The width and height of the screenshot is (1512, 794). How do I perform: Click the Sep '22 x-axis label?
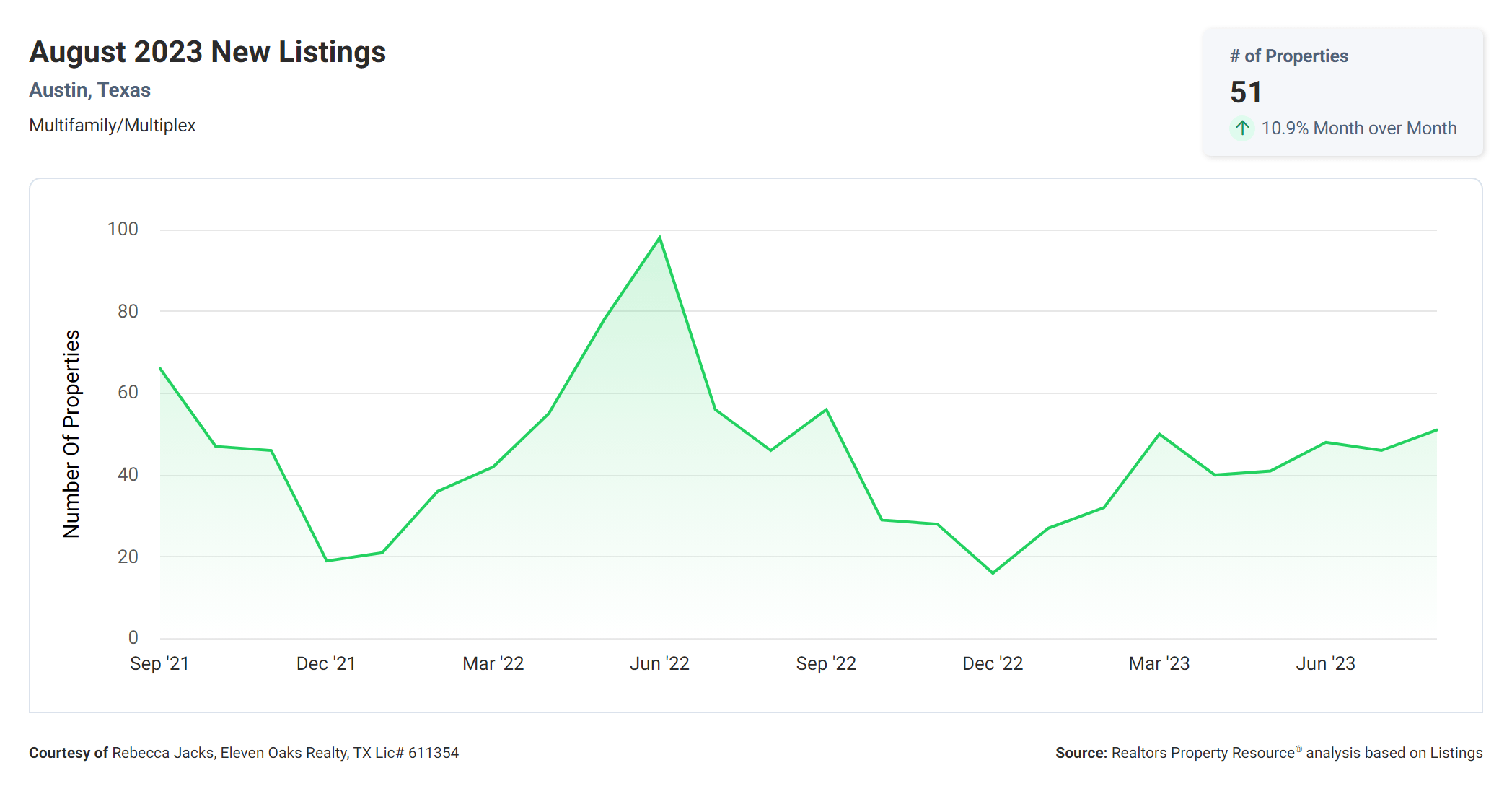pyautogui.click(x=826, y=663)
